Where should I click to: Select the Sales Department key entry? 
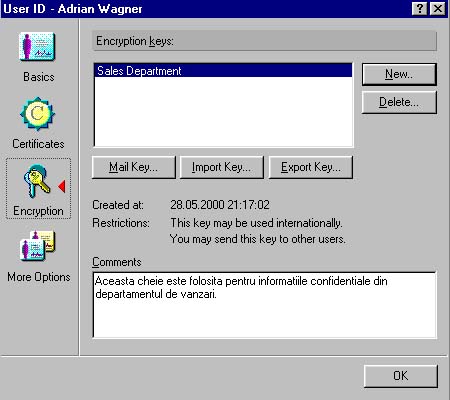pyautogui.click(x=223, y=71)
